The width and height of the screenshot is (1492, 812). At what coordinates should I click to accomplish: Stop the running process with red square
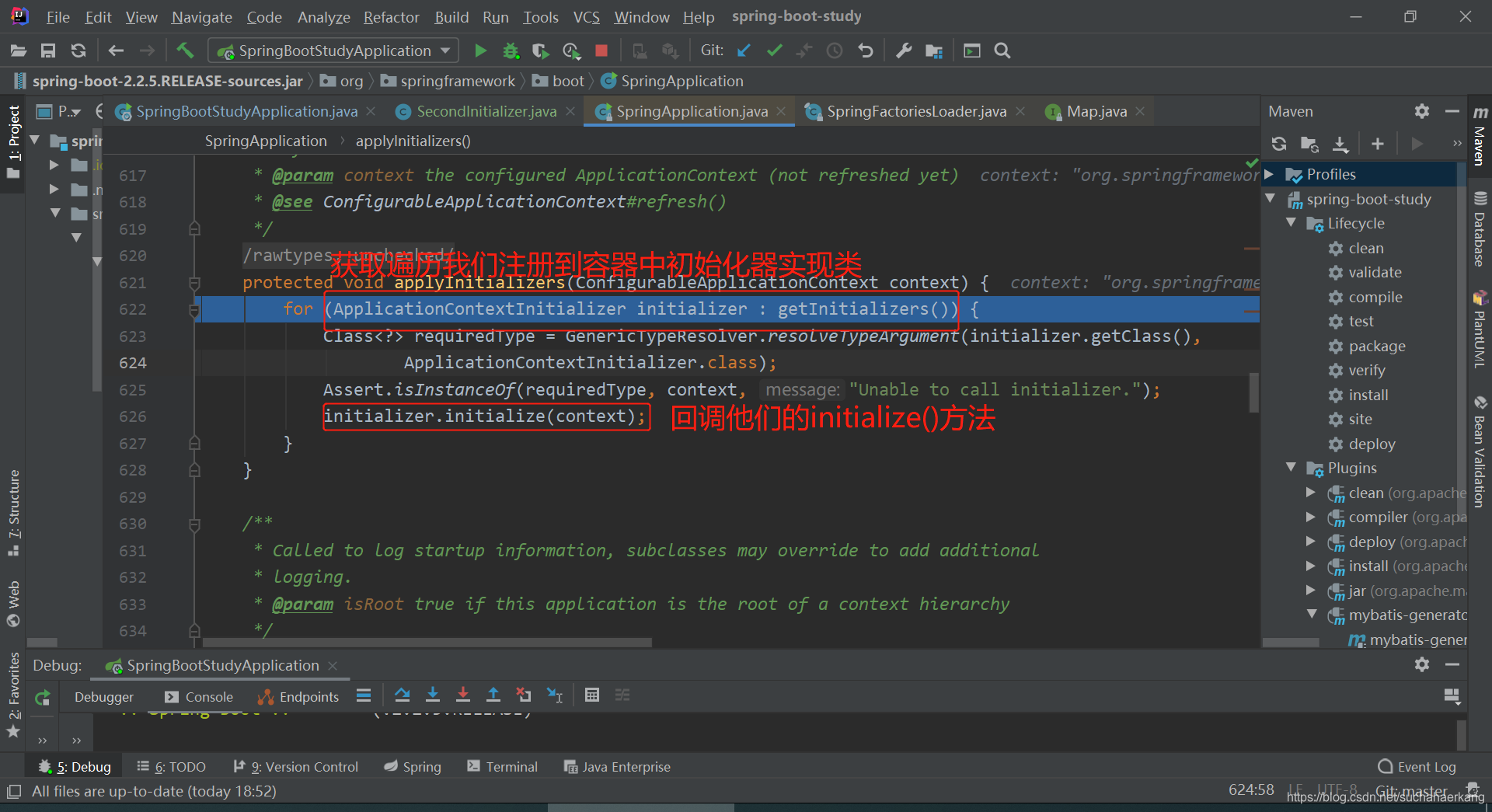coord(601,51)
